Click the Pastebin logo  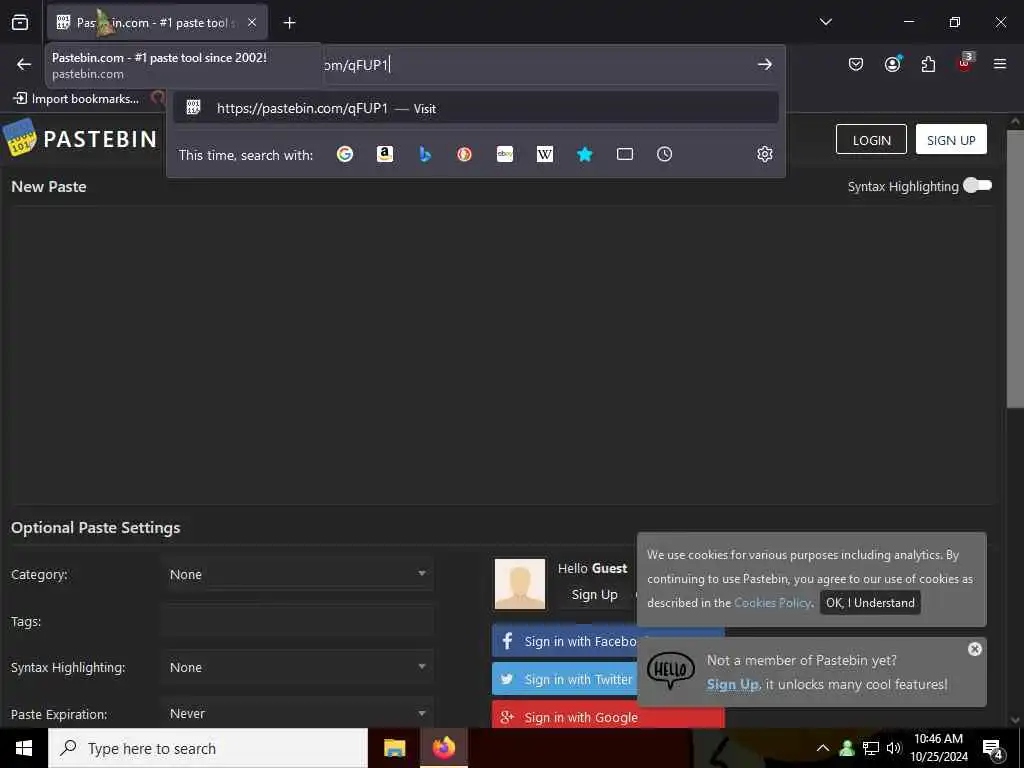[80, 138]
